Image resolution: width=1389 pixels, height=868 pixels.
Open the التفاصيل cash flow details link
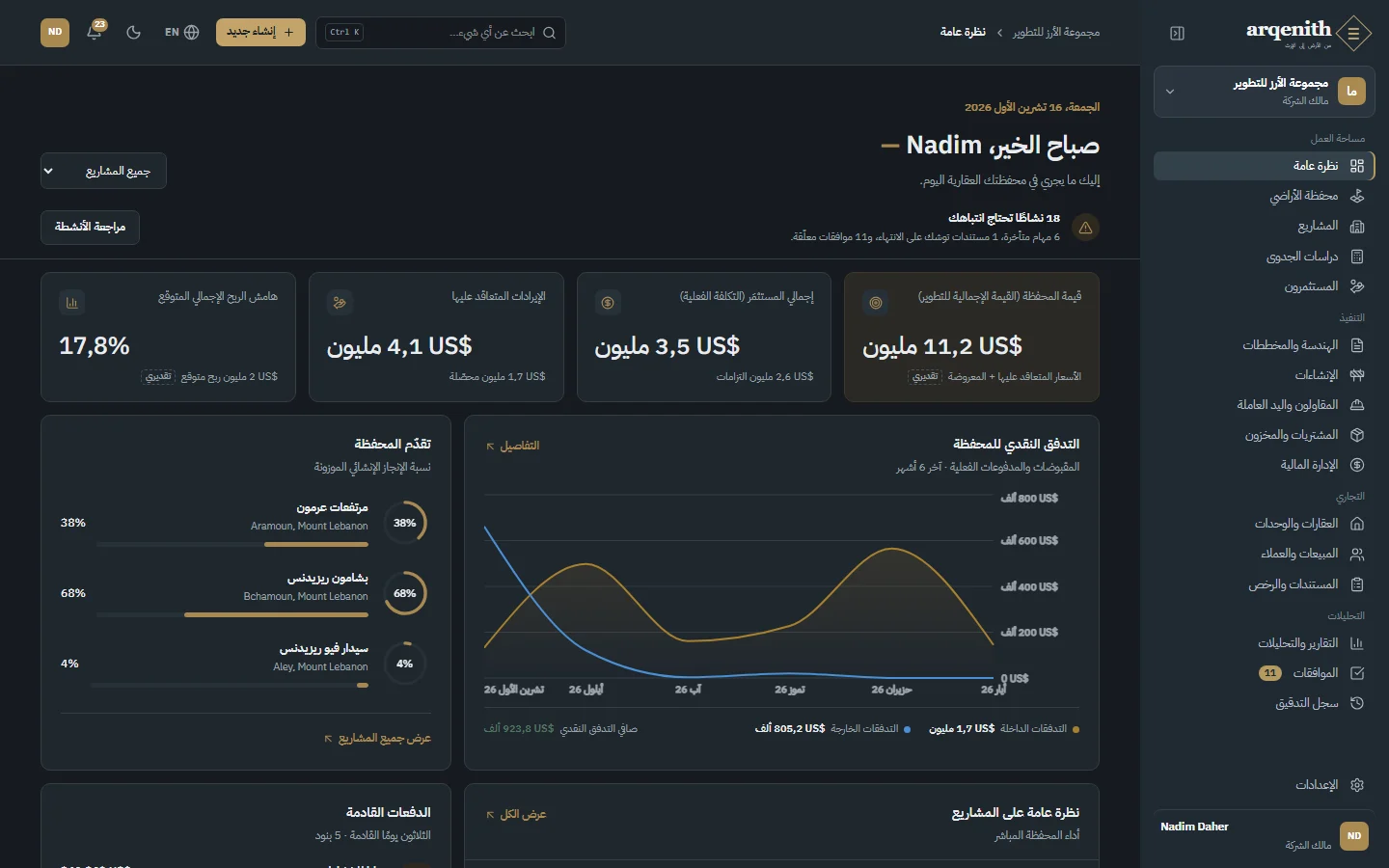click(513, 446)
